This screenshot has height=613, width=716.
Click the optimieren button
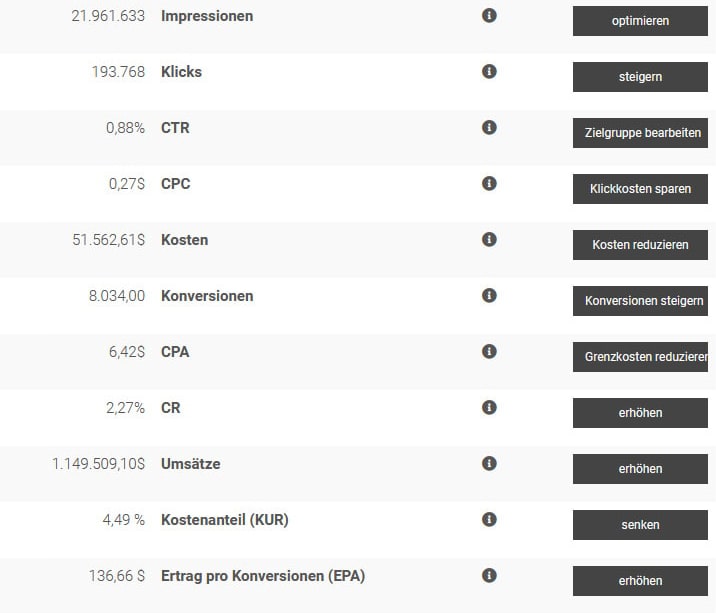pos(640,21)
